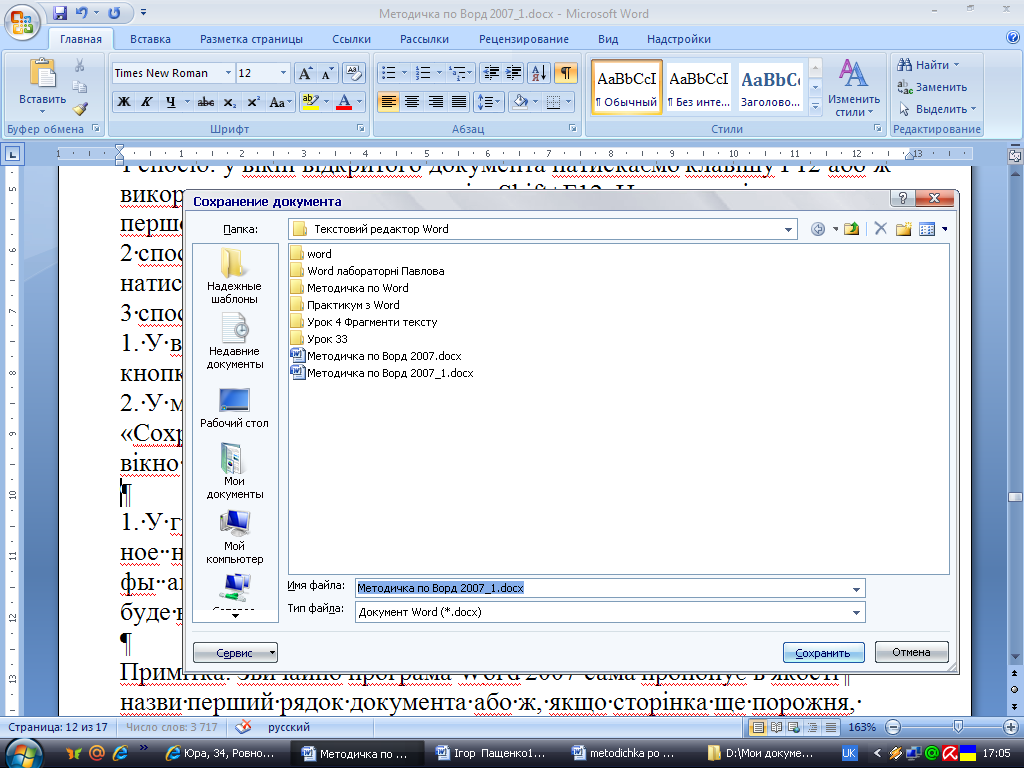This screenshot has height=768, width=1024.
Task: Click the Shrink Font icon
Action: click(x=327, y=73)
